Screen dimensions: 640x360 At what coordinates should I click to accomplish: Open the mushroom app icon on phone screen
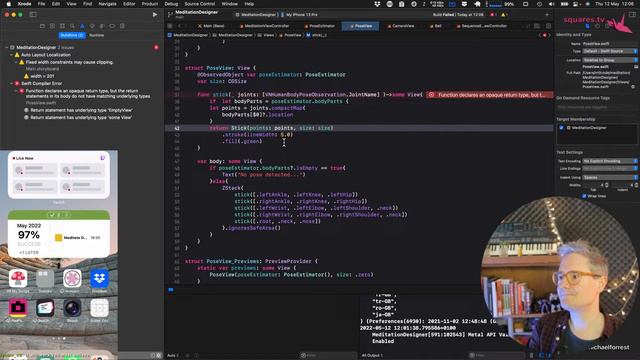[x=18, y=278]
